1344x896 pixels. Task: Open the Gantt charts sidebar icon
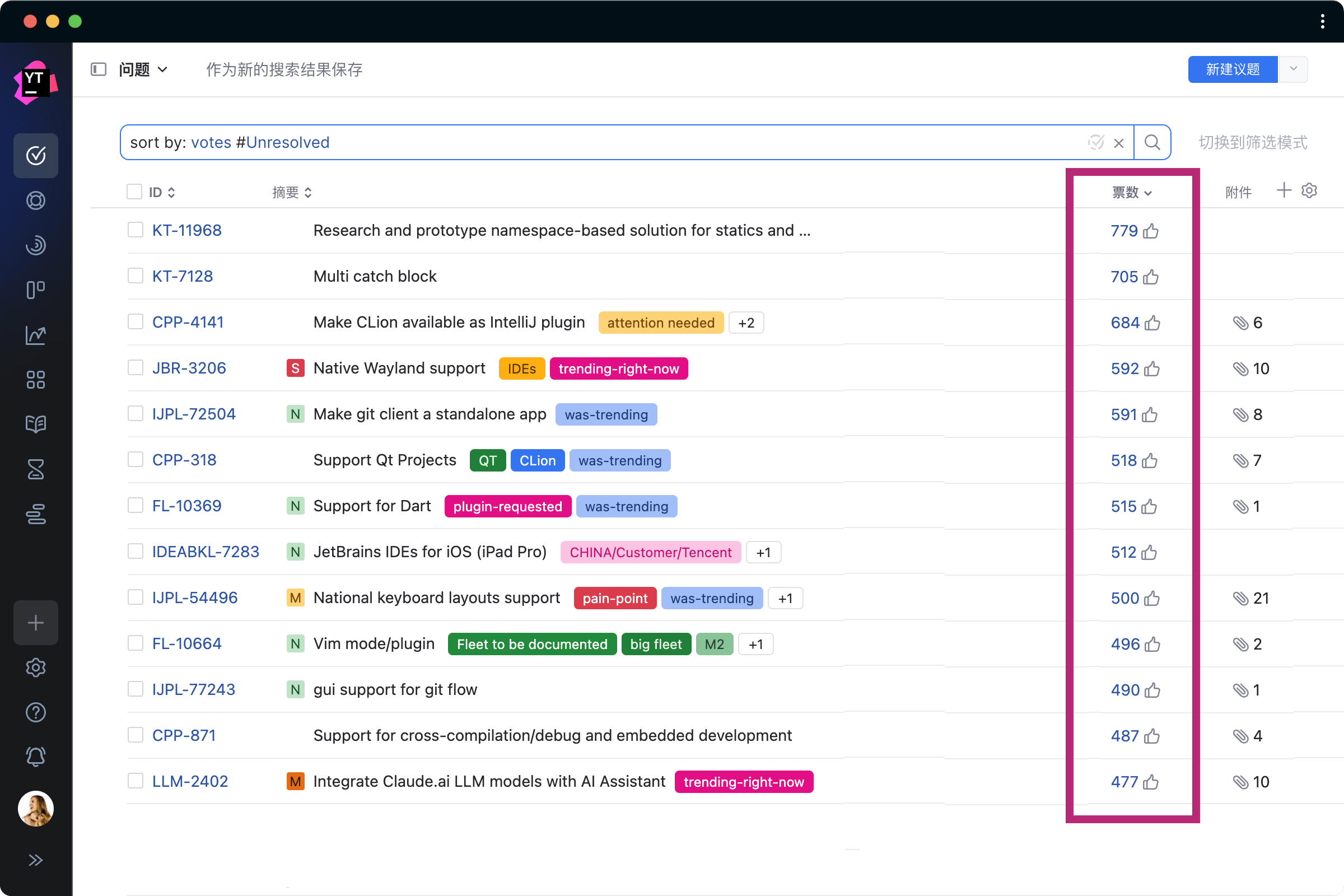click(x=35, y=514)
